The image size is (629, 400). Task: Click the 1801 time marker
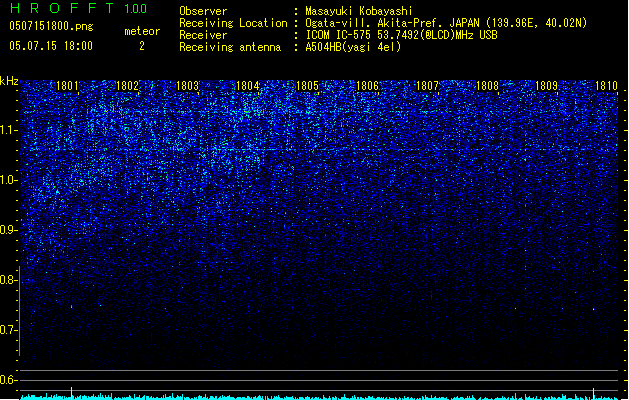pos(67,86)
